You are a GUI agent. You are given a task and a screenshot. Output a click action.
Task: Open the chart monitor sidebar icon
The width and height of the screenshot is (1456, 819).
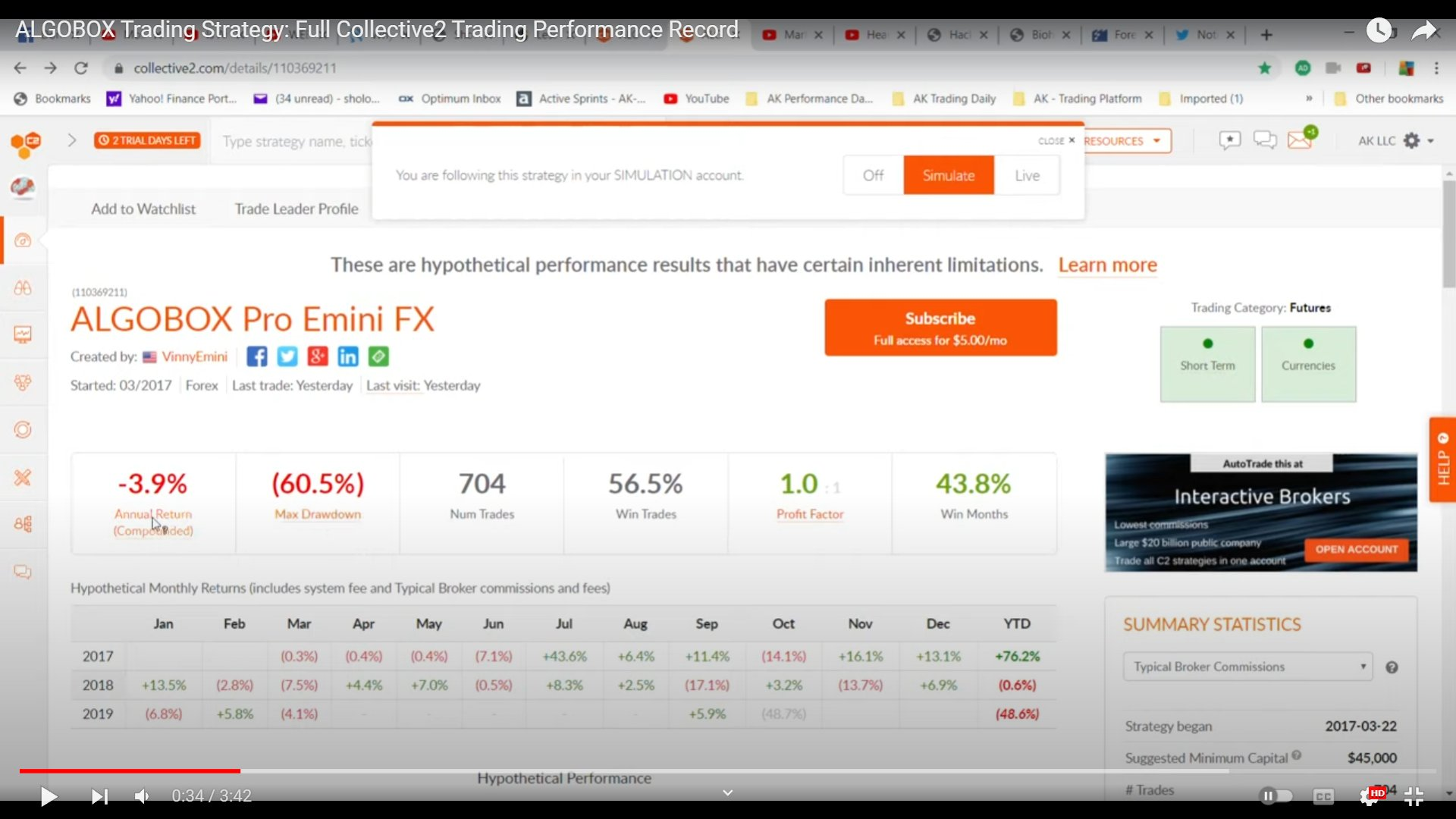(23, 334)
